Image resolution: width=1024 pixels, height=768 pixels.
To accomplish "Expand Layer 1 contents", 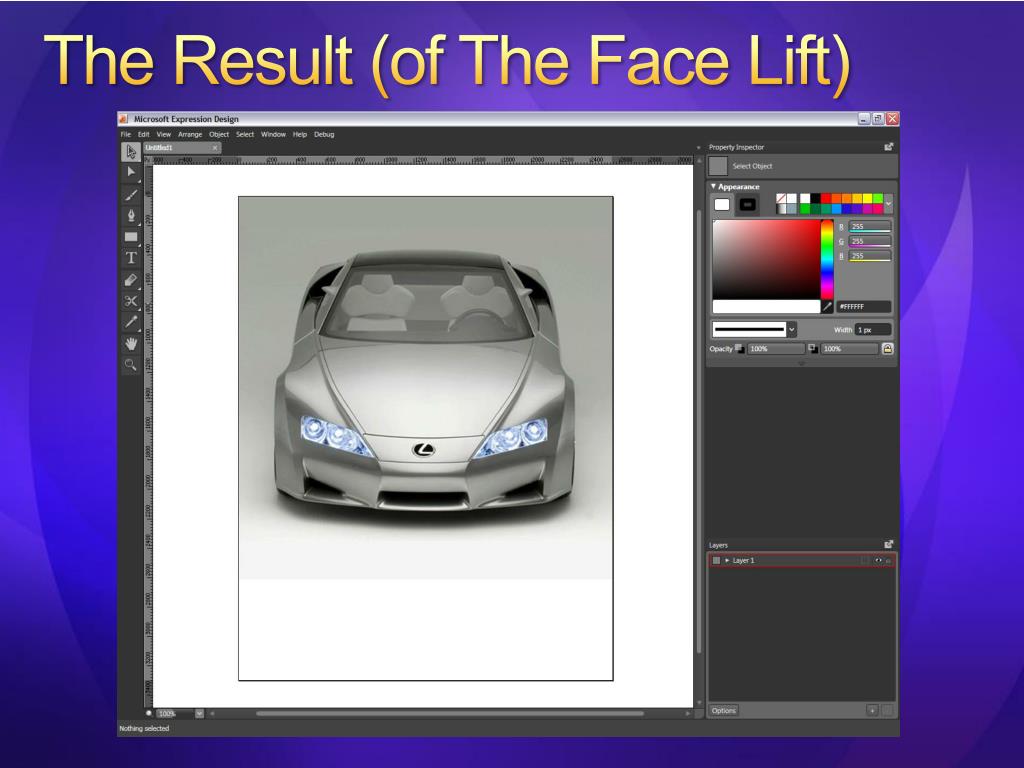I will 728,560.
